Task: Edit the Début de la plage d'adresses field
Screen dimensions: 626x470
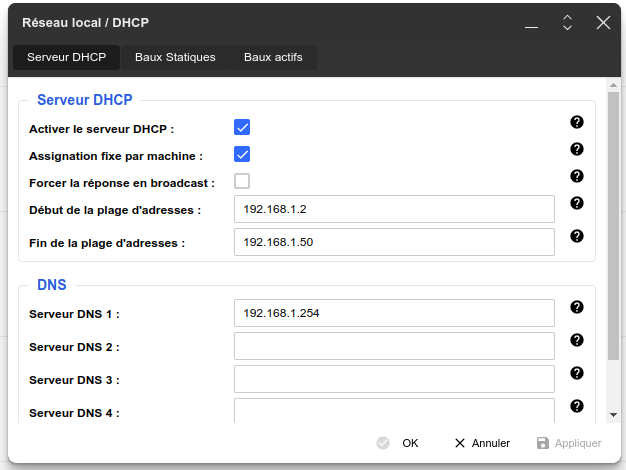Action: [x=394, y=209]
